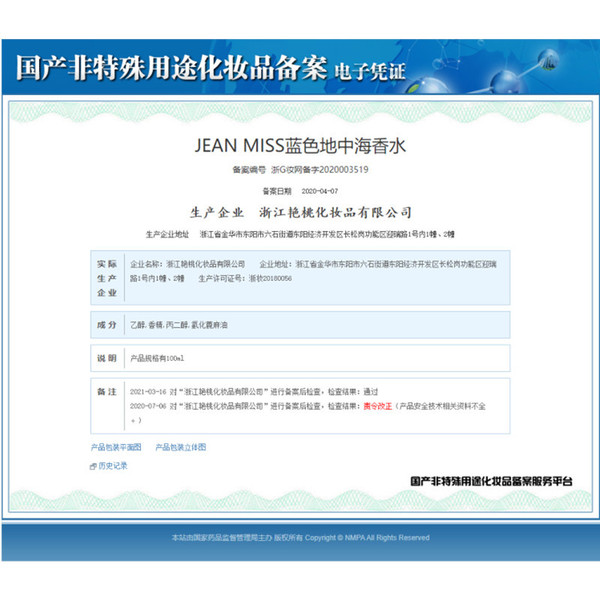Click the 国产非特殊用途化妆品备案服务平台 footer label
This screenshot has width=600, height=600.
pyautogui.click(x=491, y=481)
